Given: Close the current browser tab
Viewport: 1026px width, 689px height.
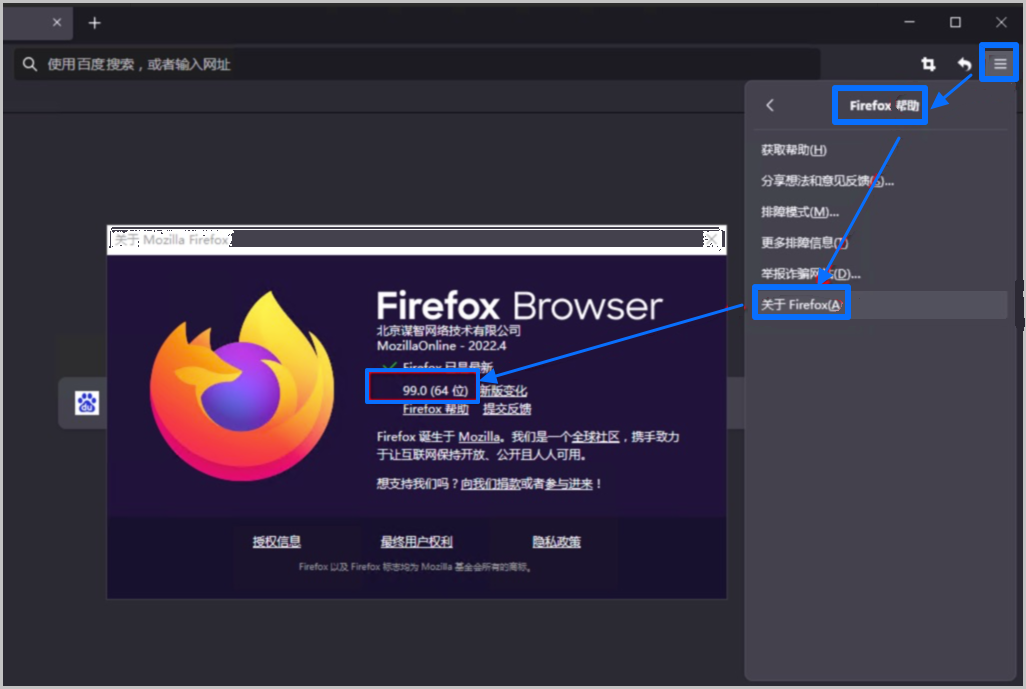Looking at the screenshot, I should (57, 22).
